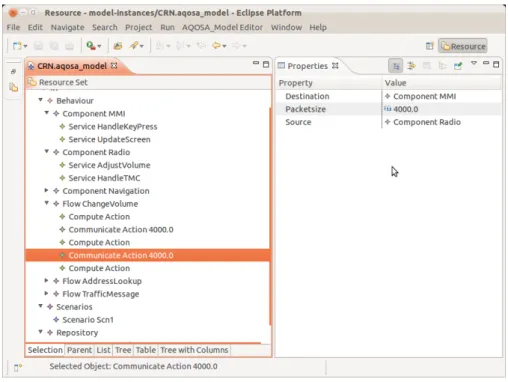Click the Save toolbar icon
Image resolution: width=508 pixels, height=382 pixels.
(39, 46)
